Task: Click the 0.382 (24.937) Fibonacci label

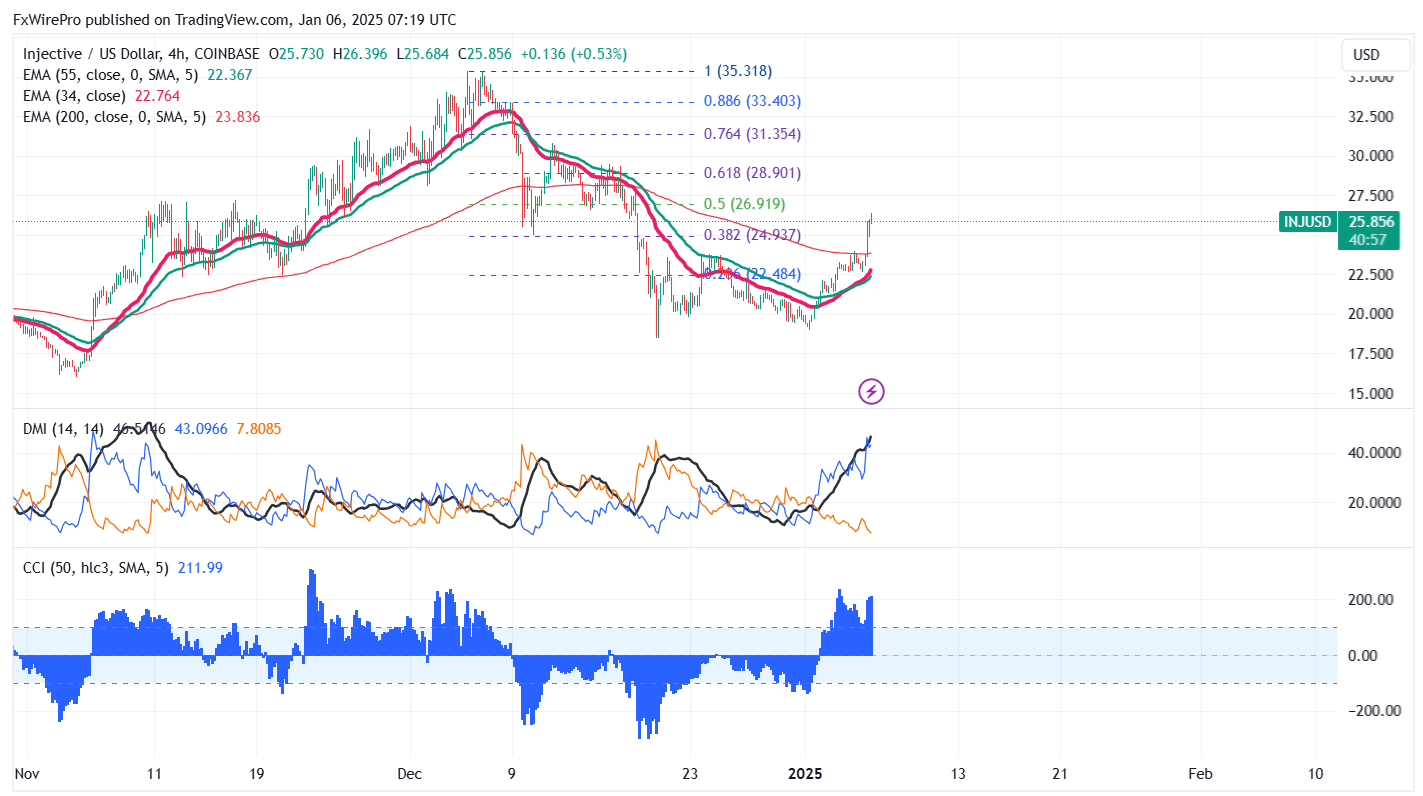Action: click(x=751, y=236)
